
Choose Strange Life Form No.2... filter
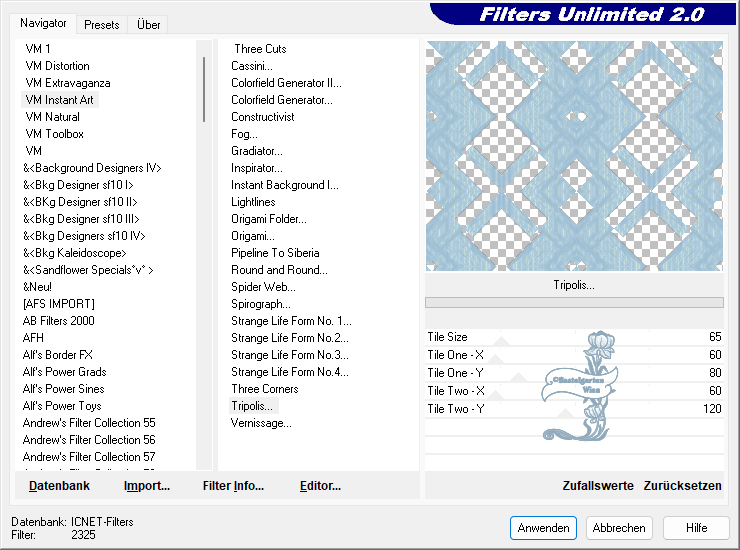coord(290,338)
